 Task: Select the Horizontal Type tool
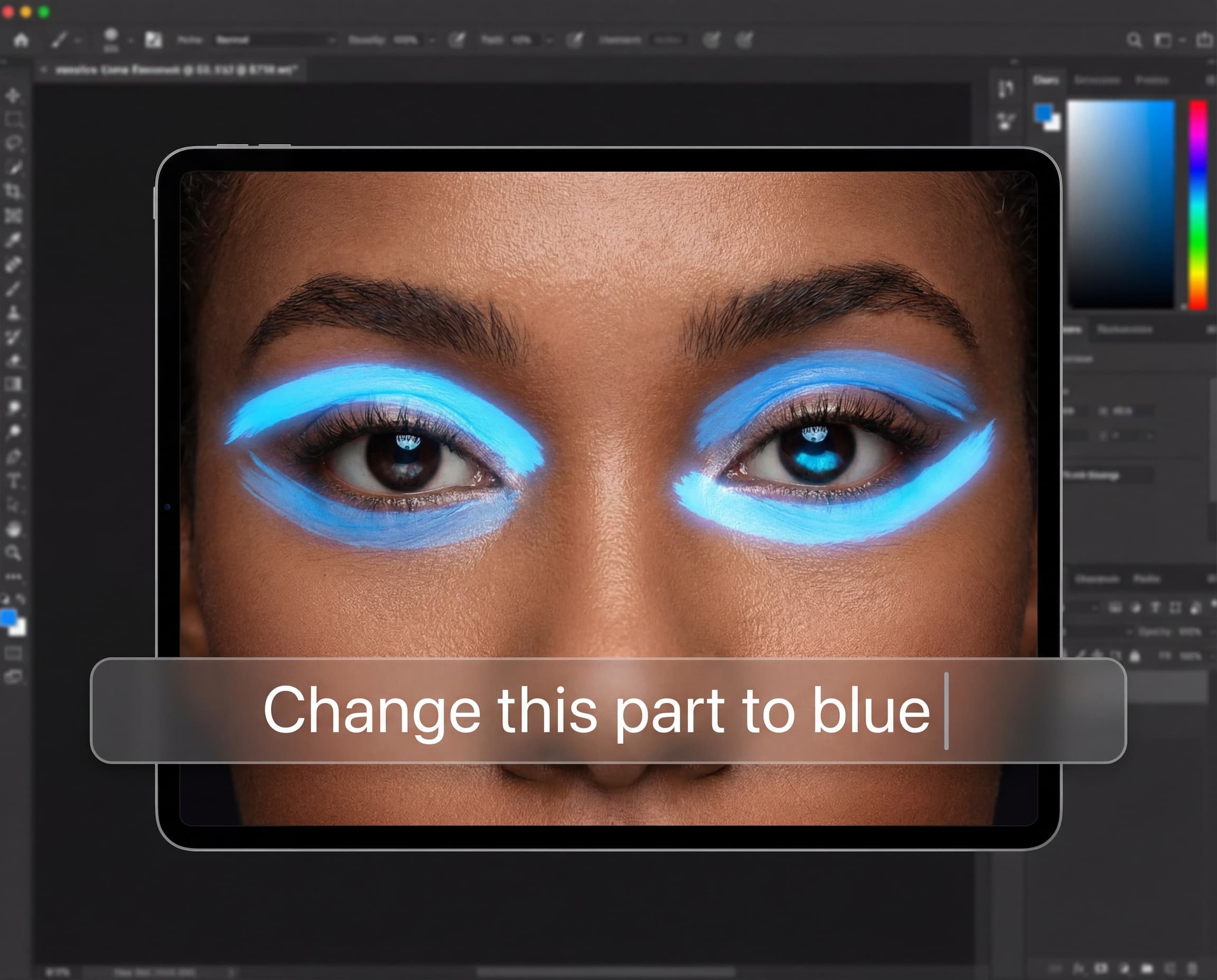pyautogui.click(x=13, y=481)
